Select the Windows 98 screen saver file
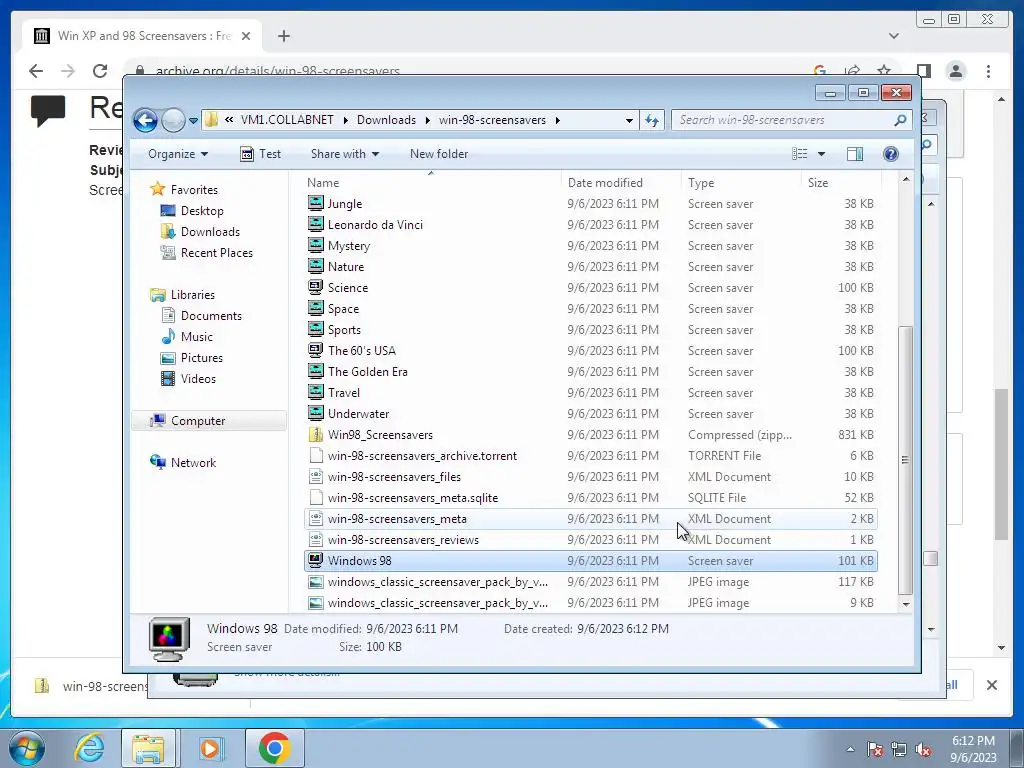This screenshot has width=1024, height=768. pos(591,561)
